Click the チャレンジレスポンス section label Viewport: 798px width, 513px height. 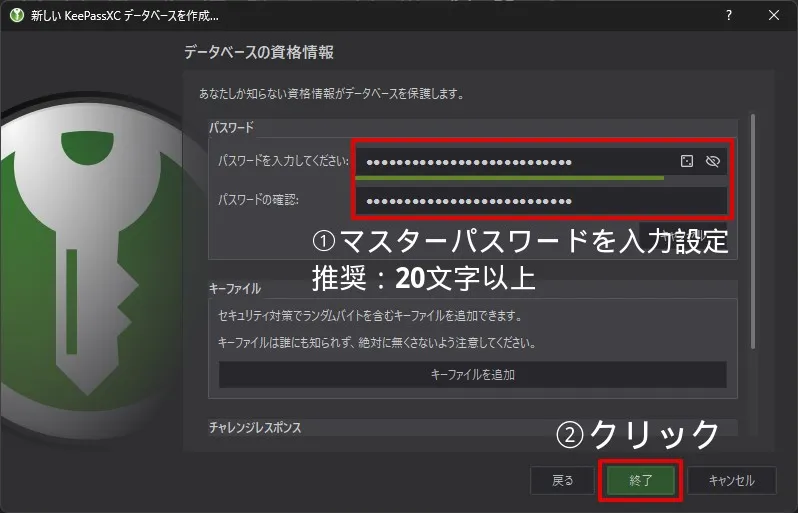coord(255,428)
